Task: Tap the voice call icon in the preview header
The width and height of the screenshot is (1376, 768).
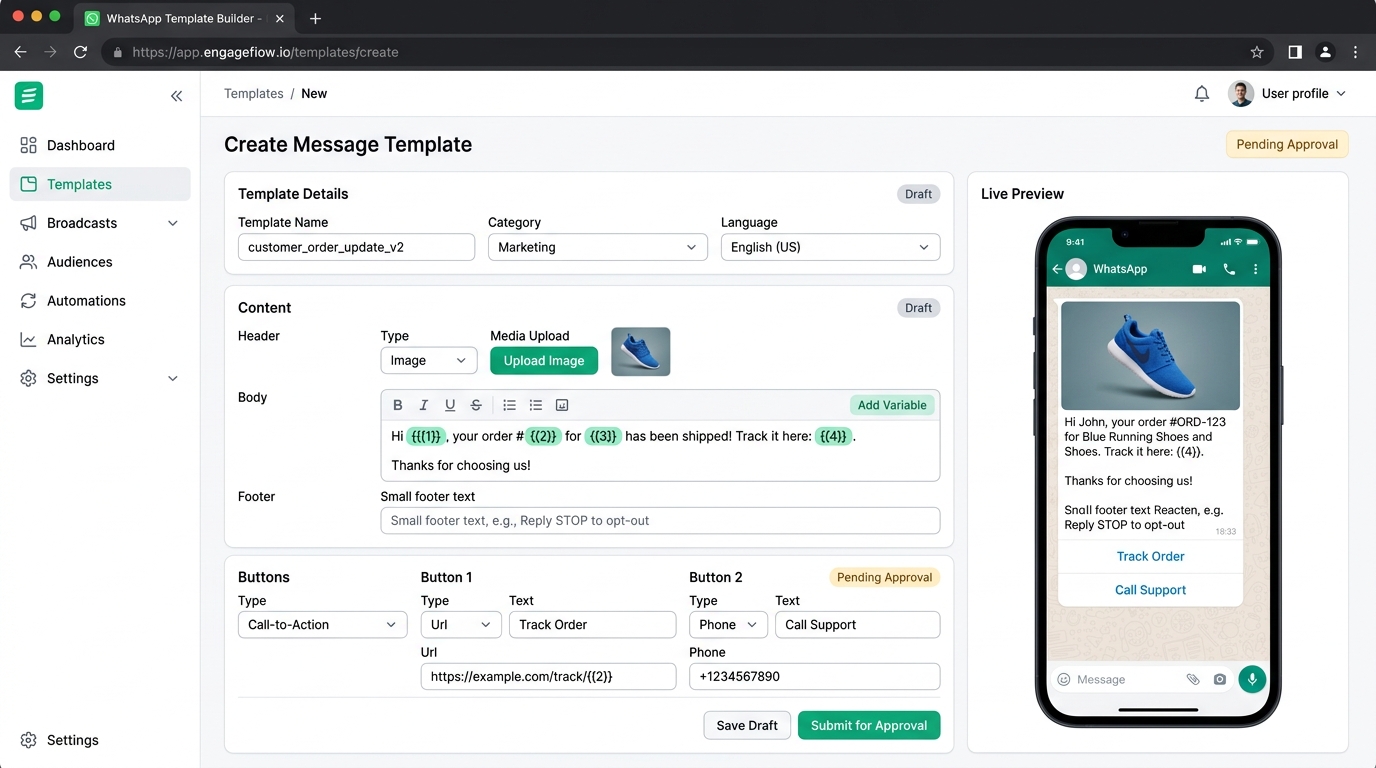Action: pyautogui.click(x=1229, y=269)
